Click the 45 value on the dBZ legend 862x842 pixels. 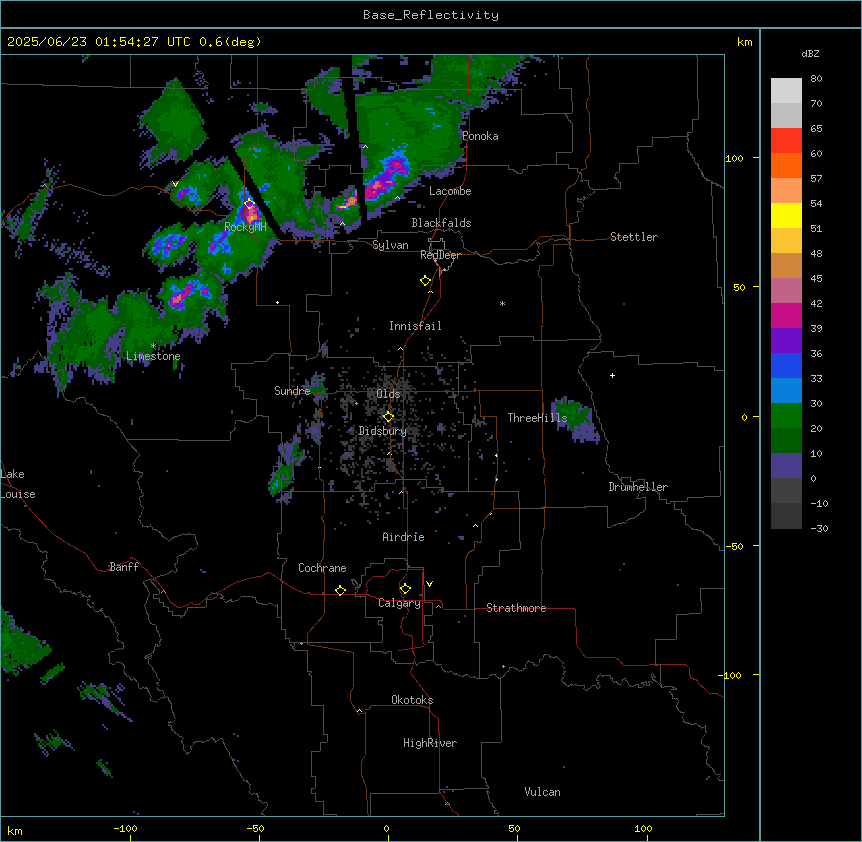(816, 279)
